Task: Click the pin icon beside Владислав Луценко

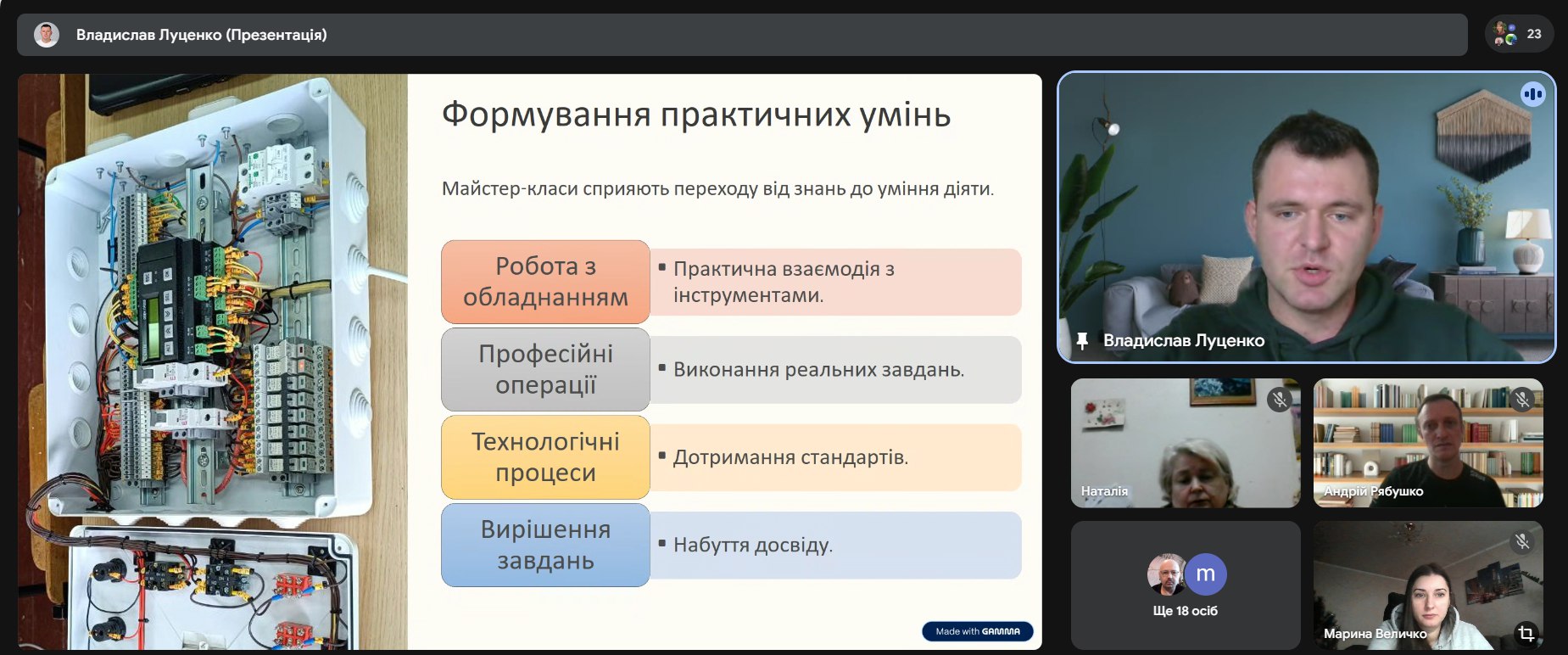Action: [x=1081, y=341]
